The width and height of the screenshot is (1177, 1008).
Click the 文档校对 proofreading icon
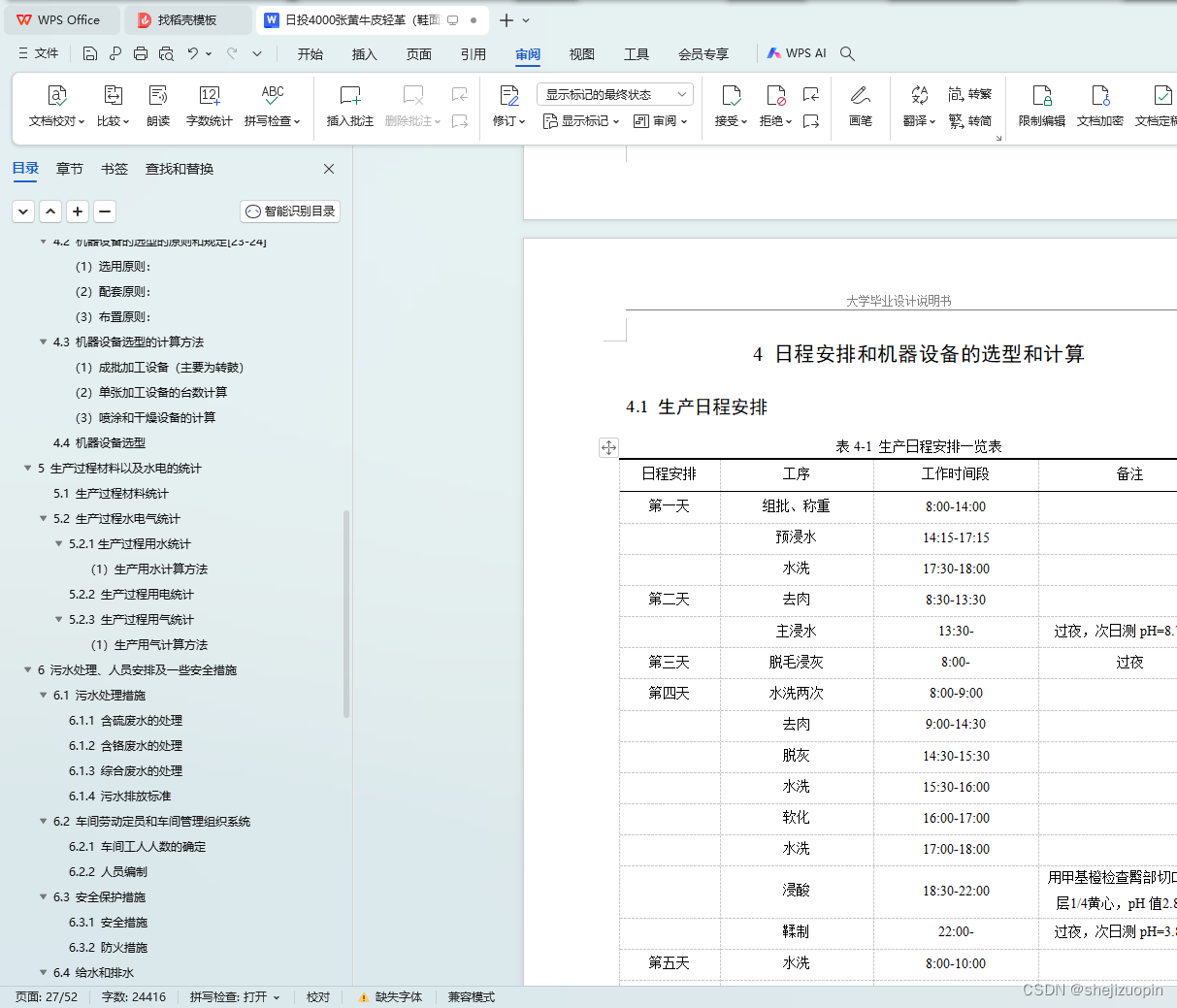(57, 95)
